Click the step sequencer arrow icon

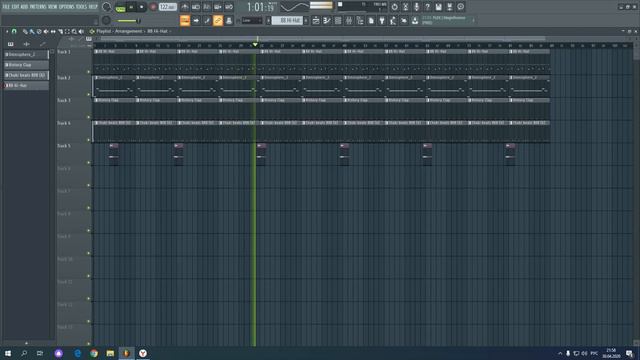click(x=196, y=20)
